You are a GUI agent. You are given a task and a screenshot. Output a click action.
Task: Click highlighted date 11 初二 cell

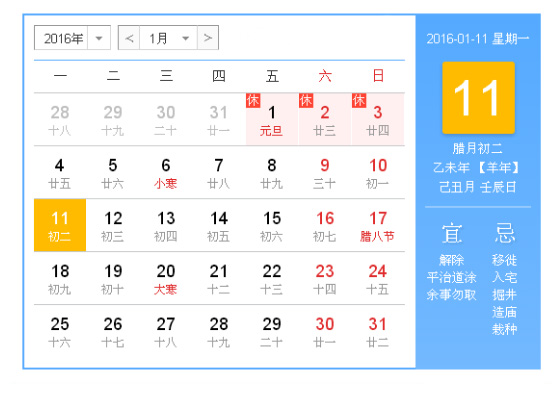coord(60,225)
